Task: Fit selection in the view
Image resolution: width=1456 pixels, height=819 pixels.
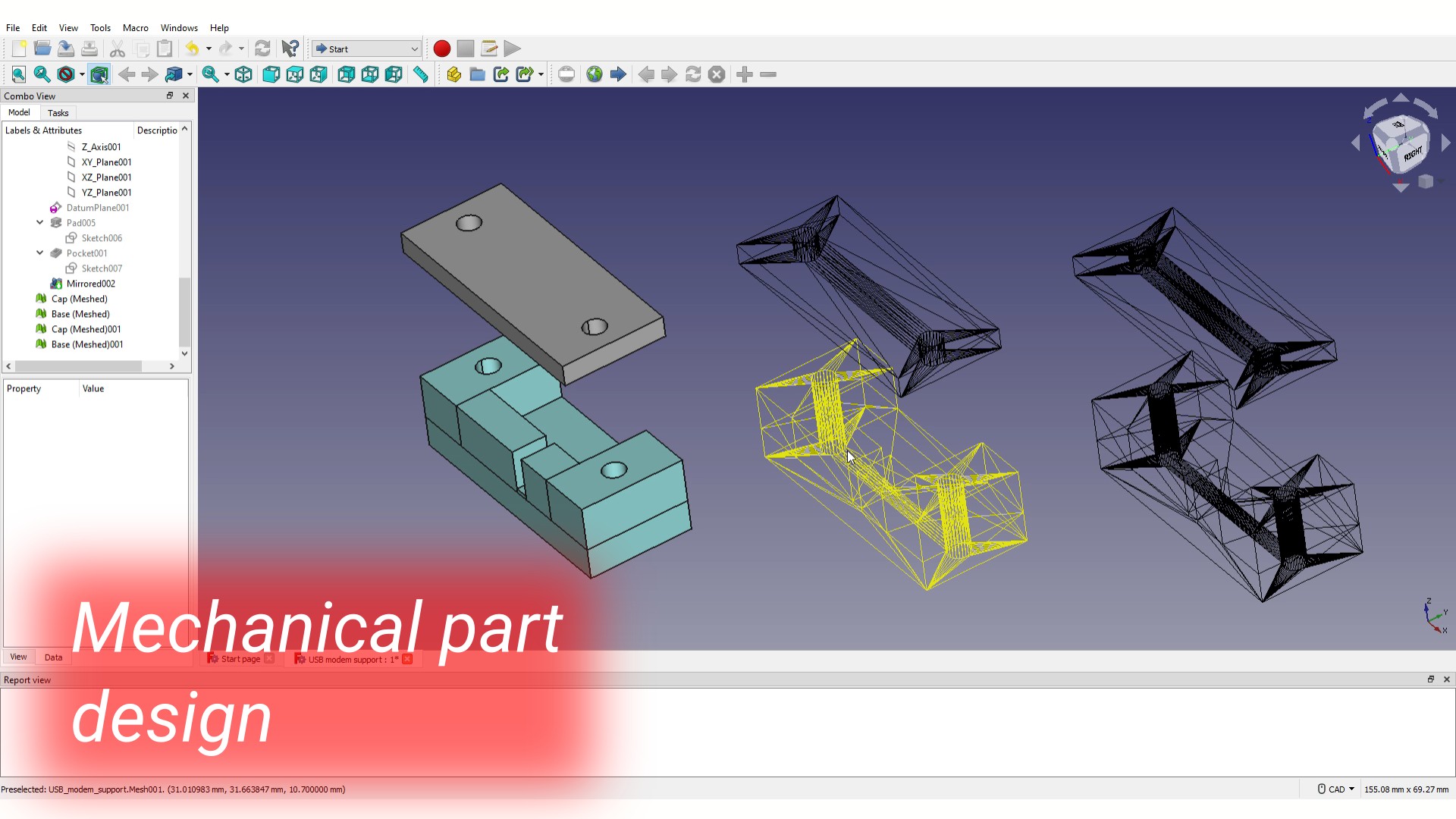Action: click(x=42, y=74)
